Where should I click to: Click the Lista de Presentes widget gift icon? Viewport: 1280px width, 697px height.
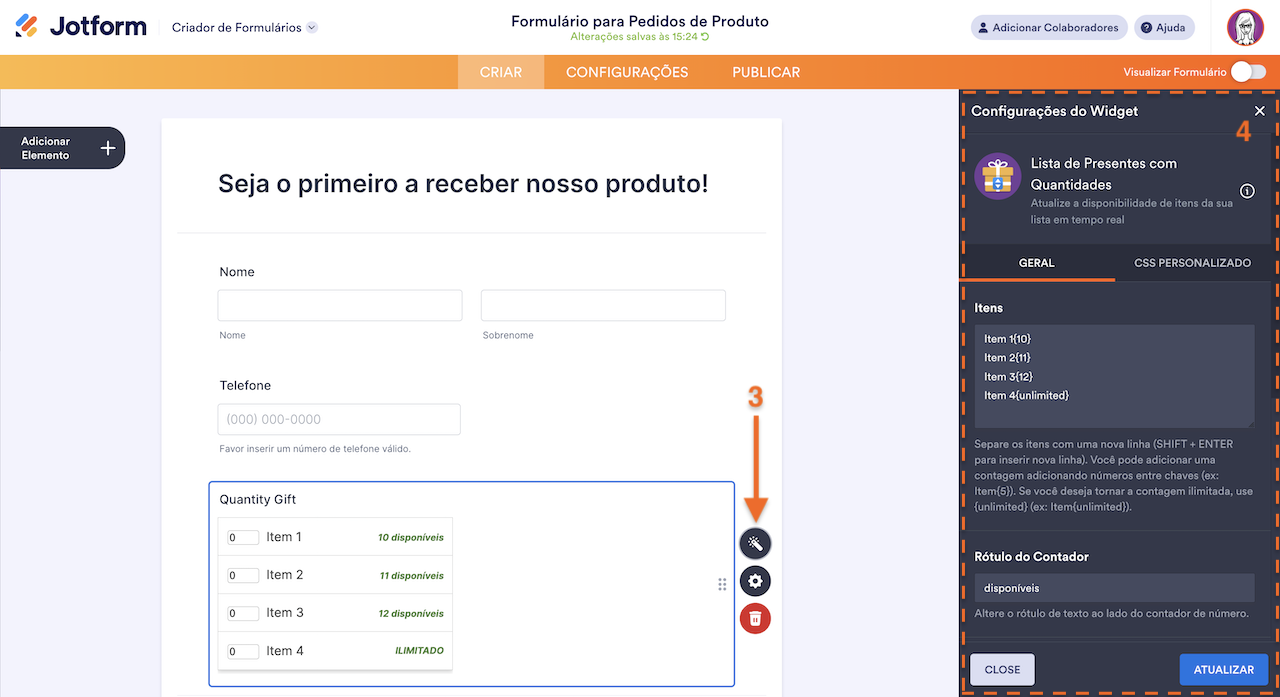(x=996, y=175)
